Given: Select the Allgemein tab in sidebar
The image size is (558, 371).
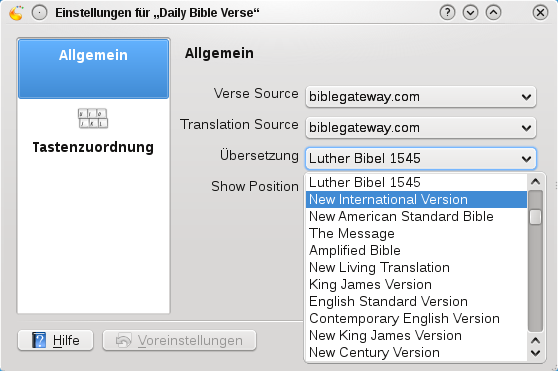Looking at the screenshot, I should pos(93,69).
